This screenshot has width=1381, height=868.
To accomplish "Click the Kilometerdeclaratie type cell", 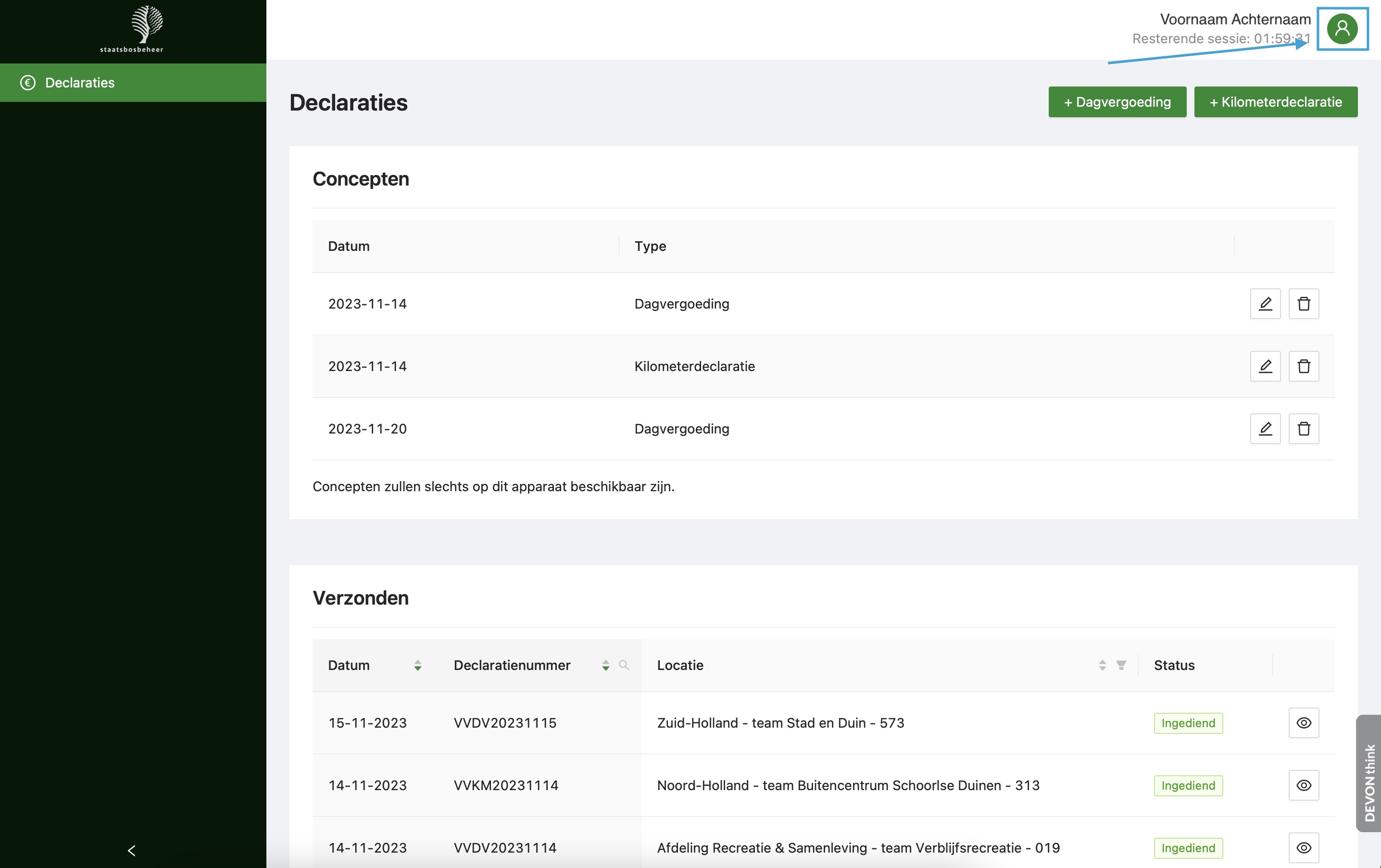I will [694, 366].
